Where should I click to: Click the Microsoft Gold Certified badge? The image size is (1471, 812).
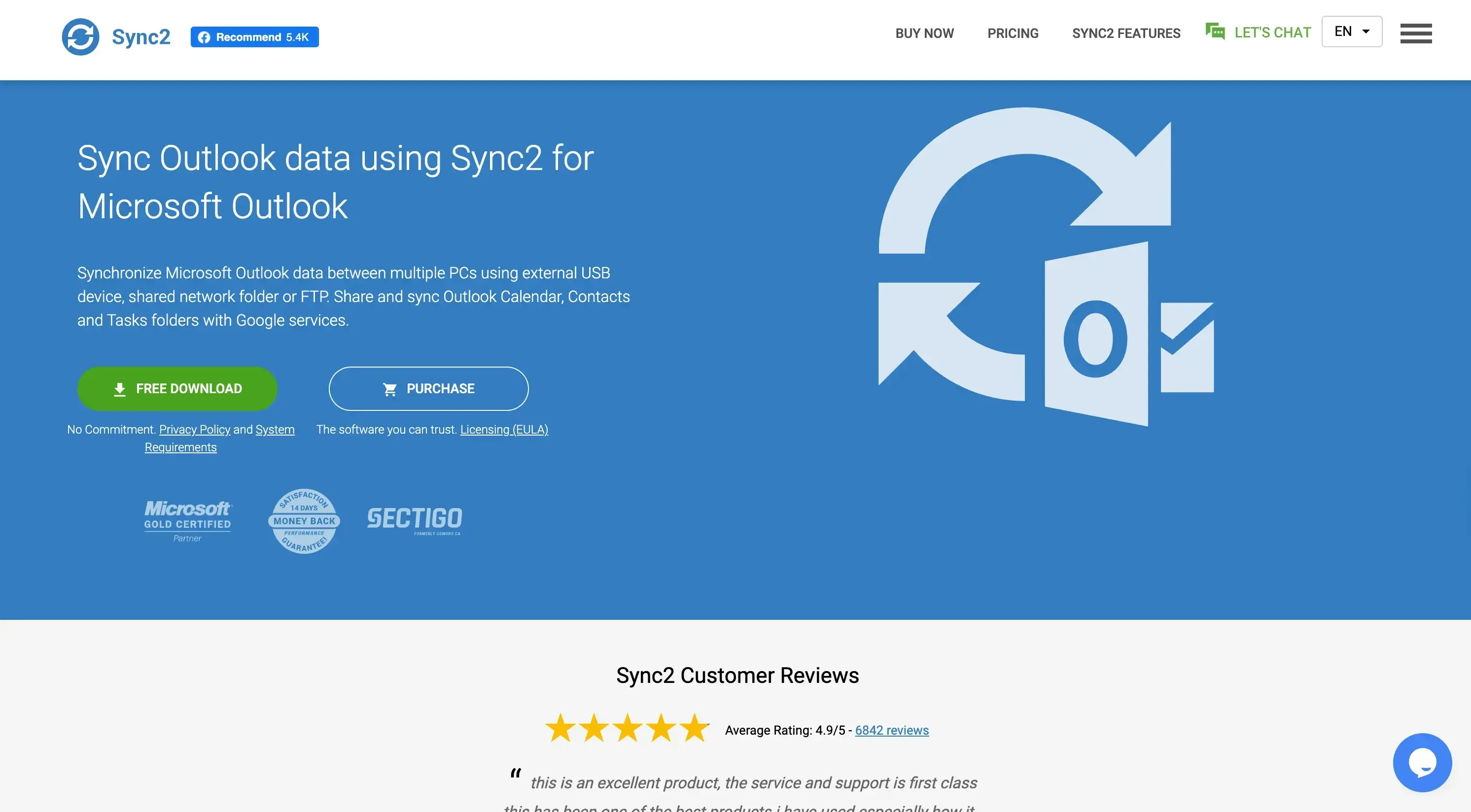(x=187, y=520)
